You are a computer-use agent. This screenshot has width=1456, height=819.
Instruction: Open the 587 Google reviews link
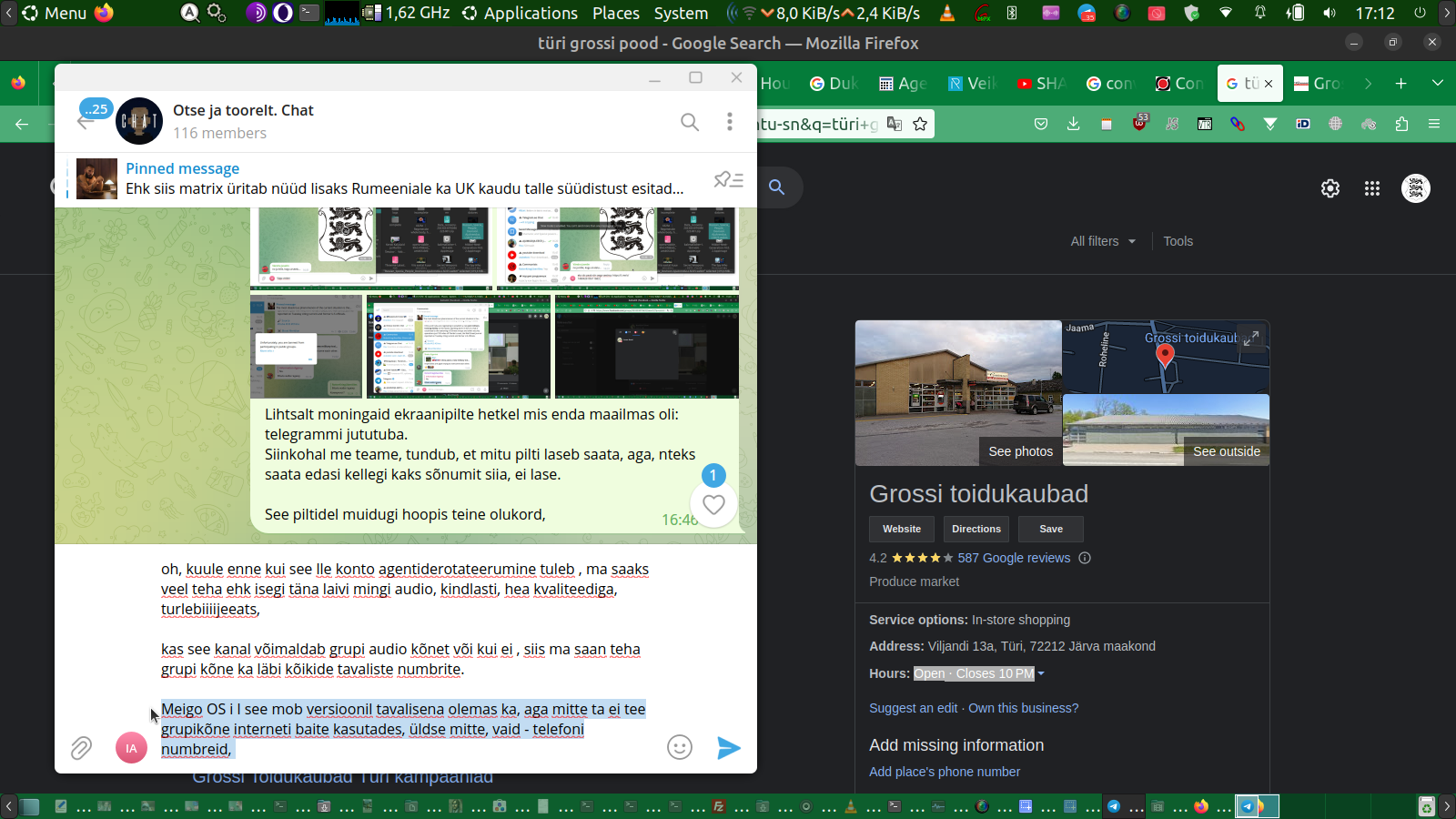tap(1014, 558)
